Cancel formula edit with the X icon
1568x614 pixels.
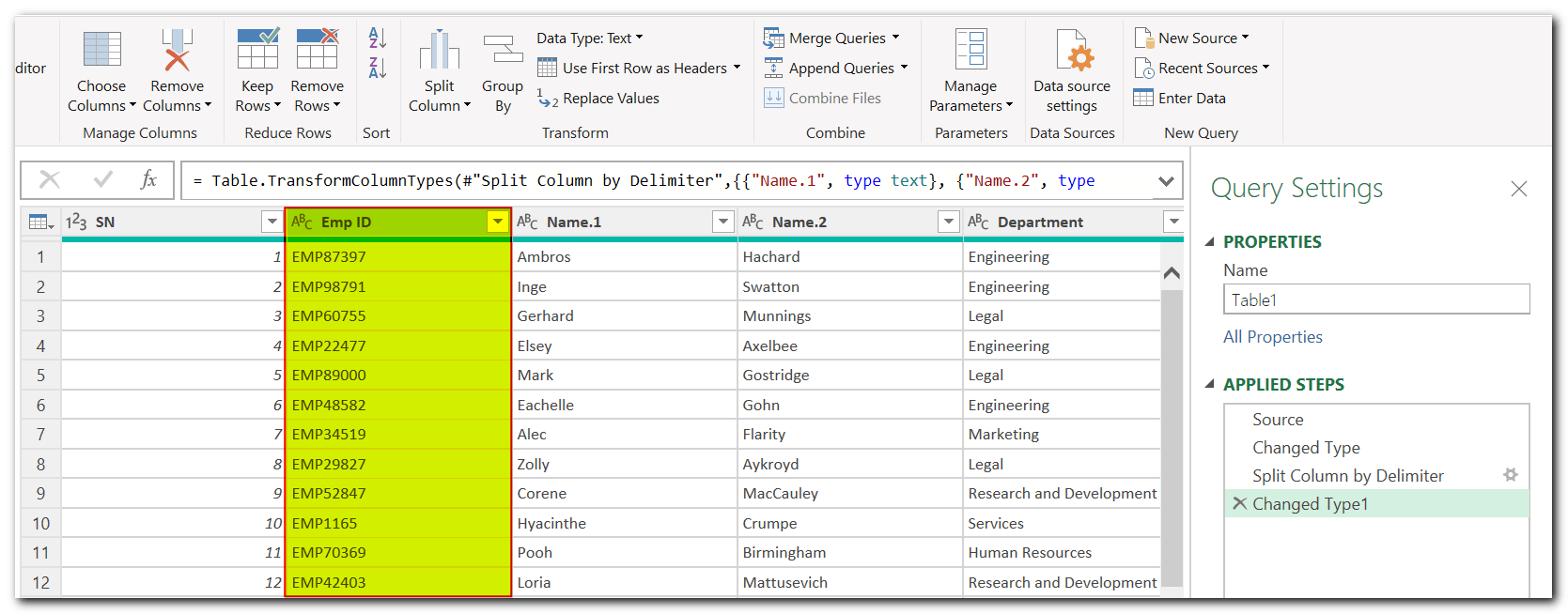(x=50, y=179)
